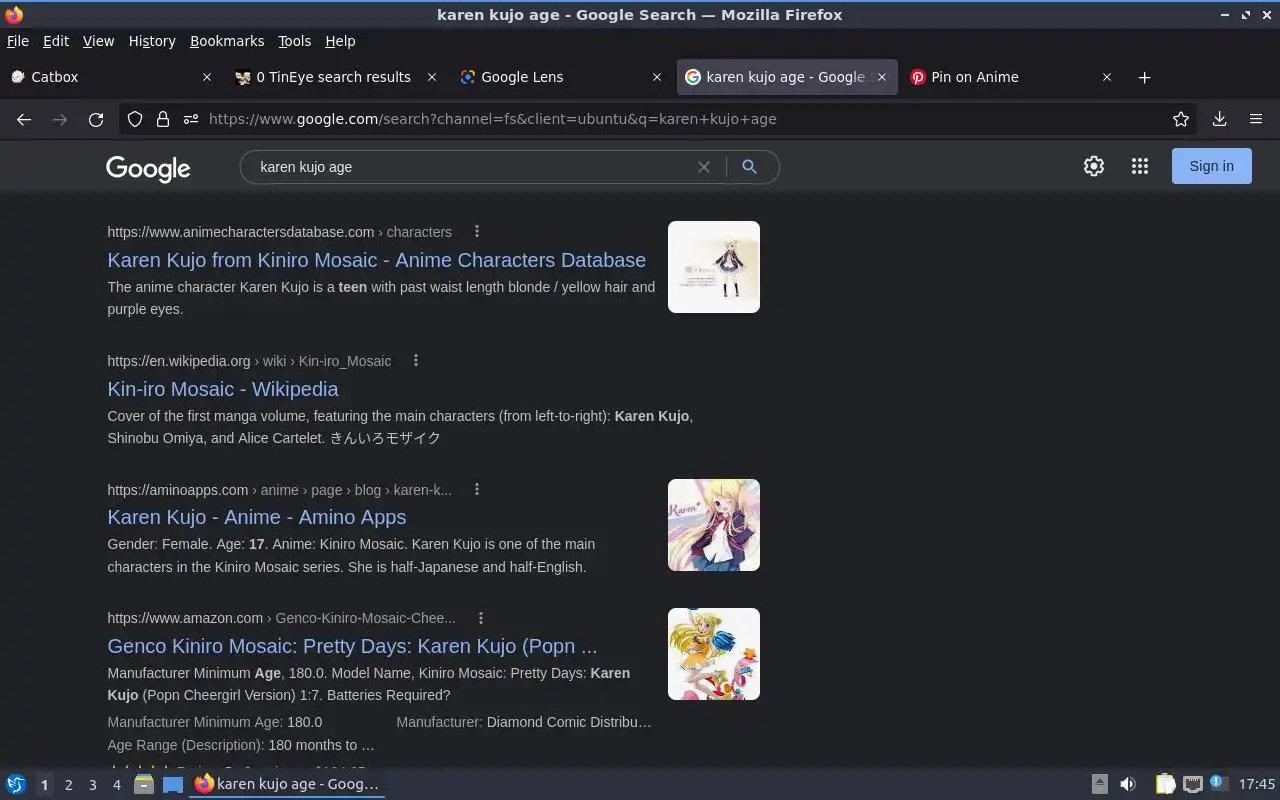Open the removable media tray icon
The height and width of the screenshot is (800, 1280).
[x=1099, y=784]
